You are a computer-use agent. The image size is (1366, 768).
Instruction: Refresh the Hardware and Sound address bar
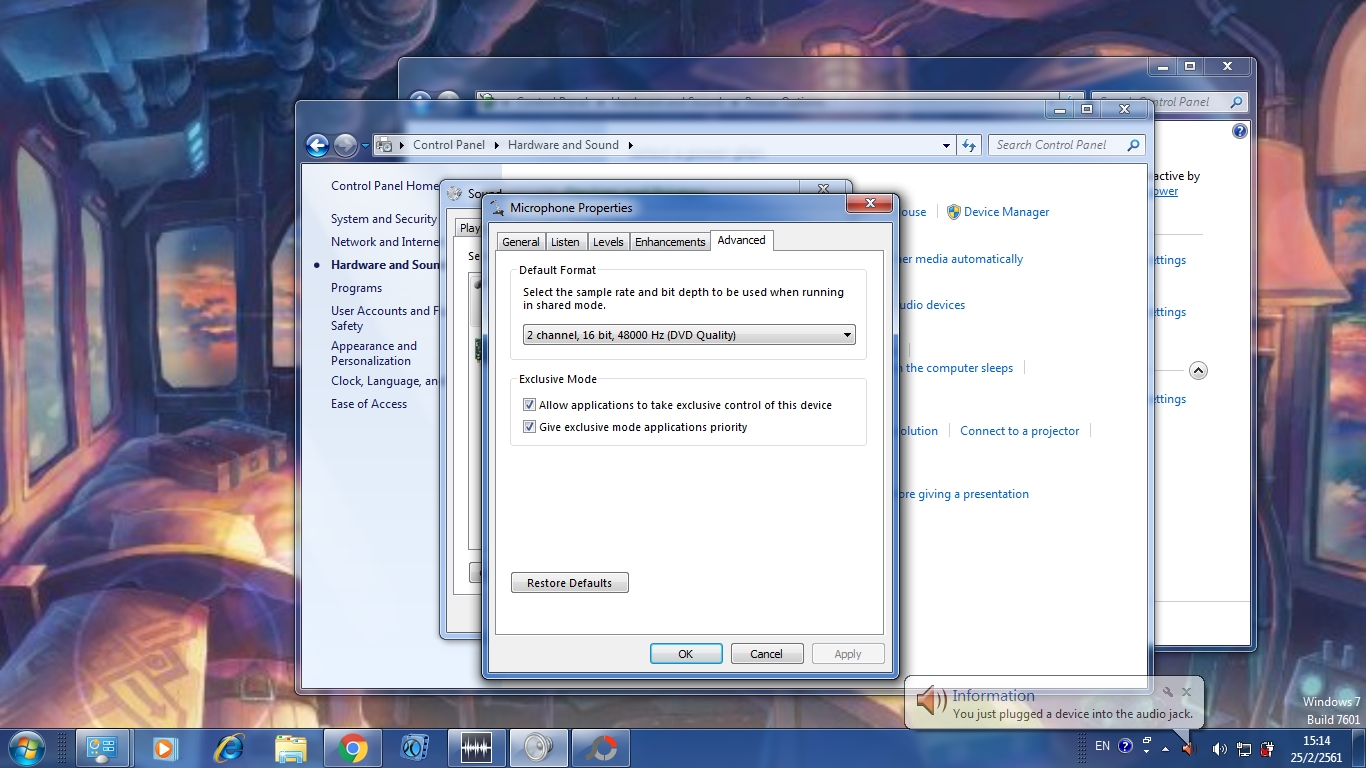coord(968,145)
